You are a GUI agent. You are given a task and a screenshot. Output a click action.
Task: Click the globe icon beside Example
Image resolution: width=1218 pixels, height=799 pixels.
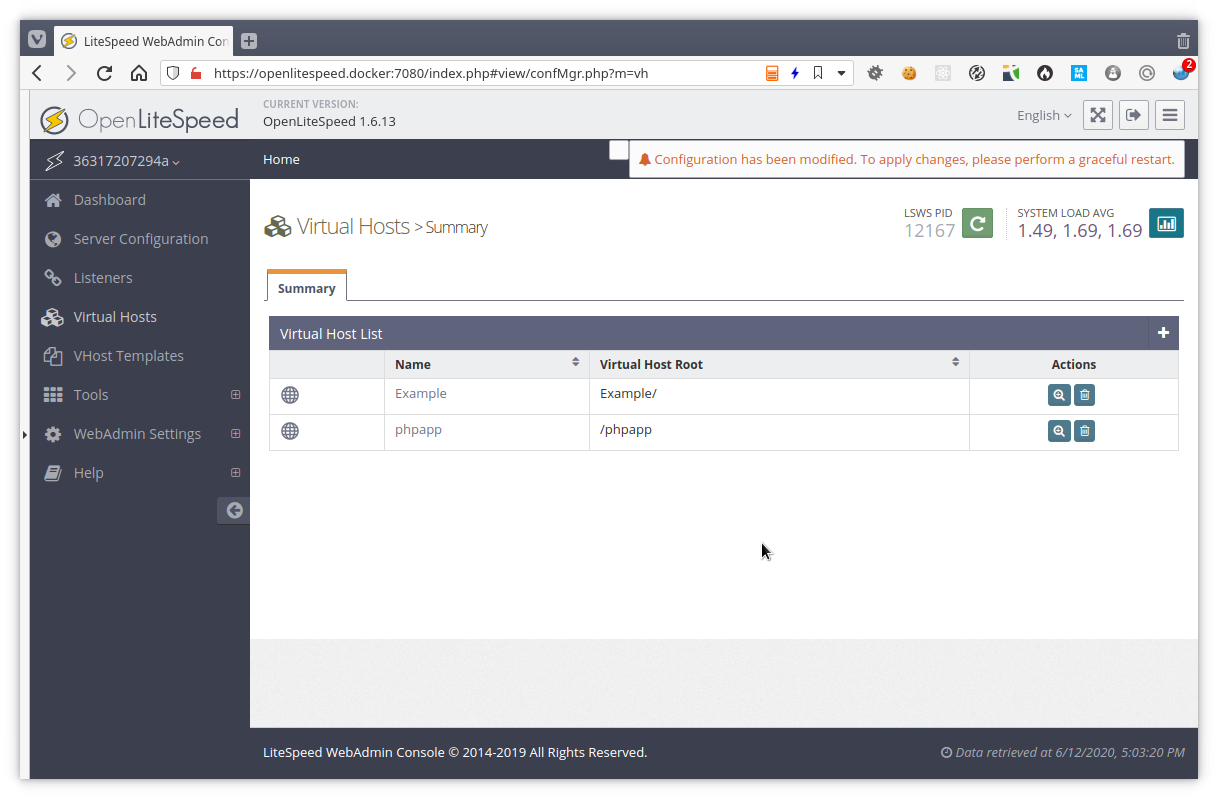point(290,394)
